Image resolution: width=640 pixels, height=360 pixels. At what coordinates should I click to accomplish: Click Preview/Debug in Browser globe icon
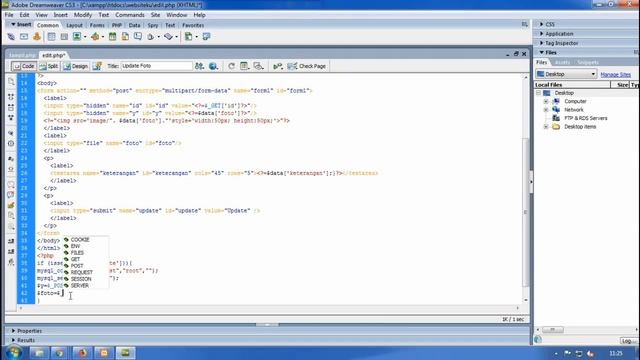(213, 66)
